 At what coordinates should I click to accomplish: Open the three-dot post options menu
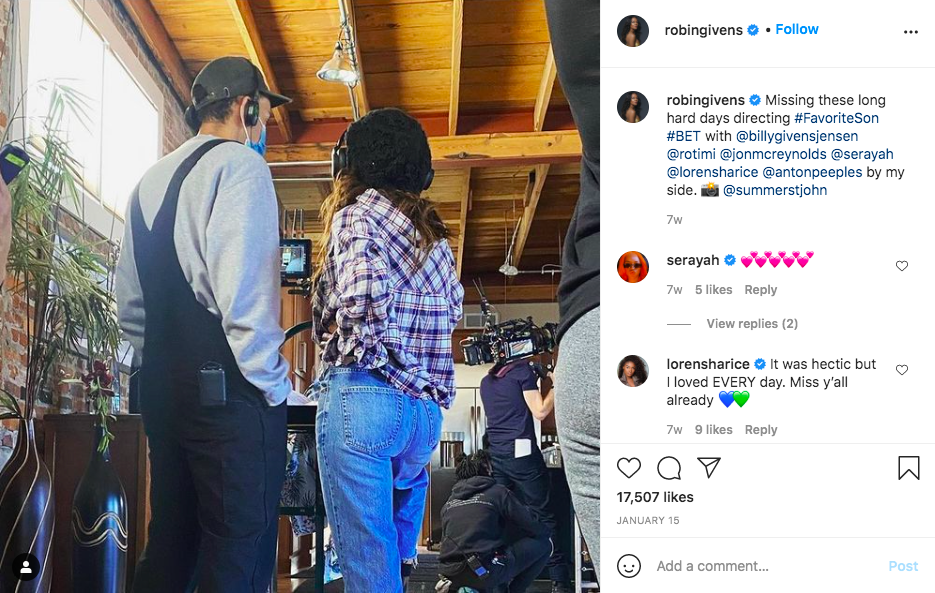point(910,32)
